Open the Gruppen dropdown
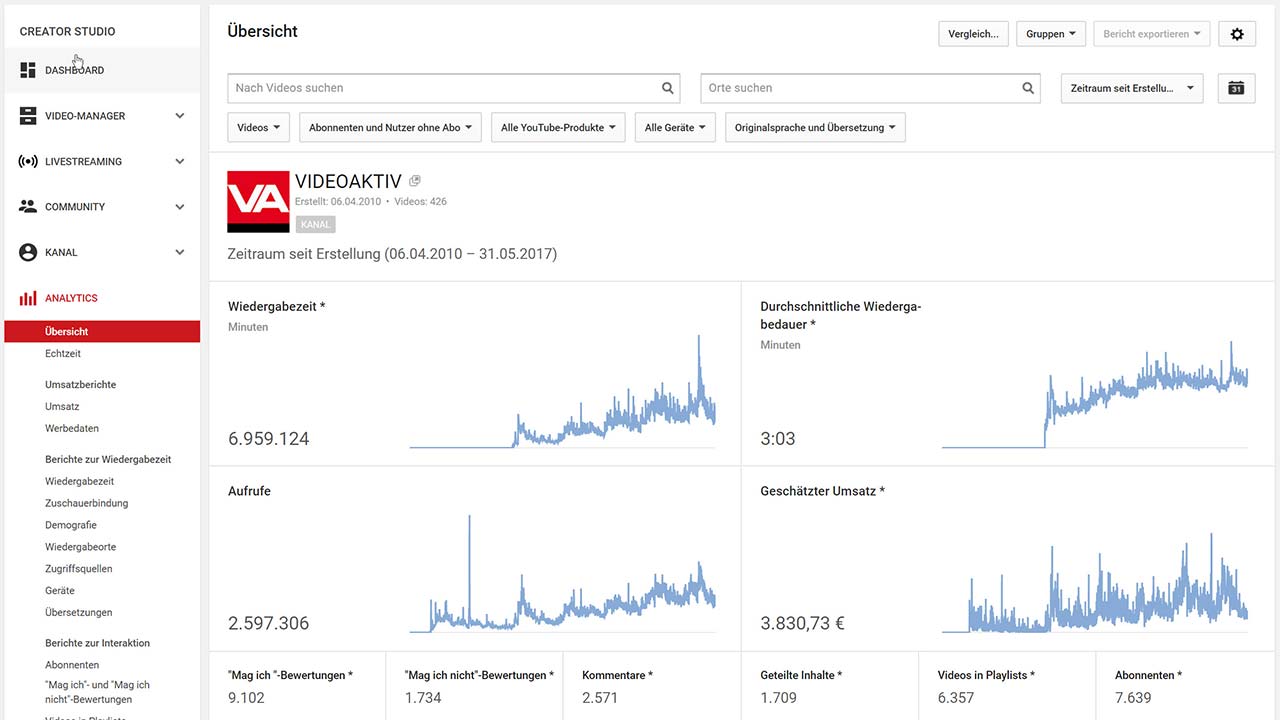The width and height of the screenshot is (1280, 720). click(1051, 34)
